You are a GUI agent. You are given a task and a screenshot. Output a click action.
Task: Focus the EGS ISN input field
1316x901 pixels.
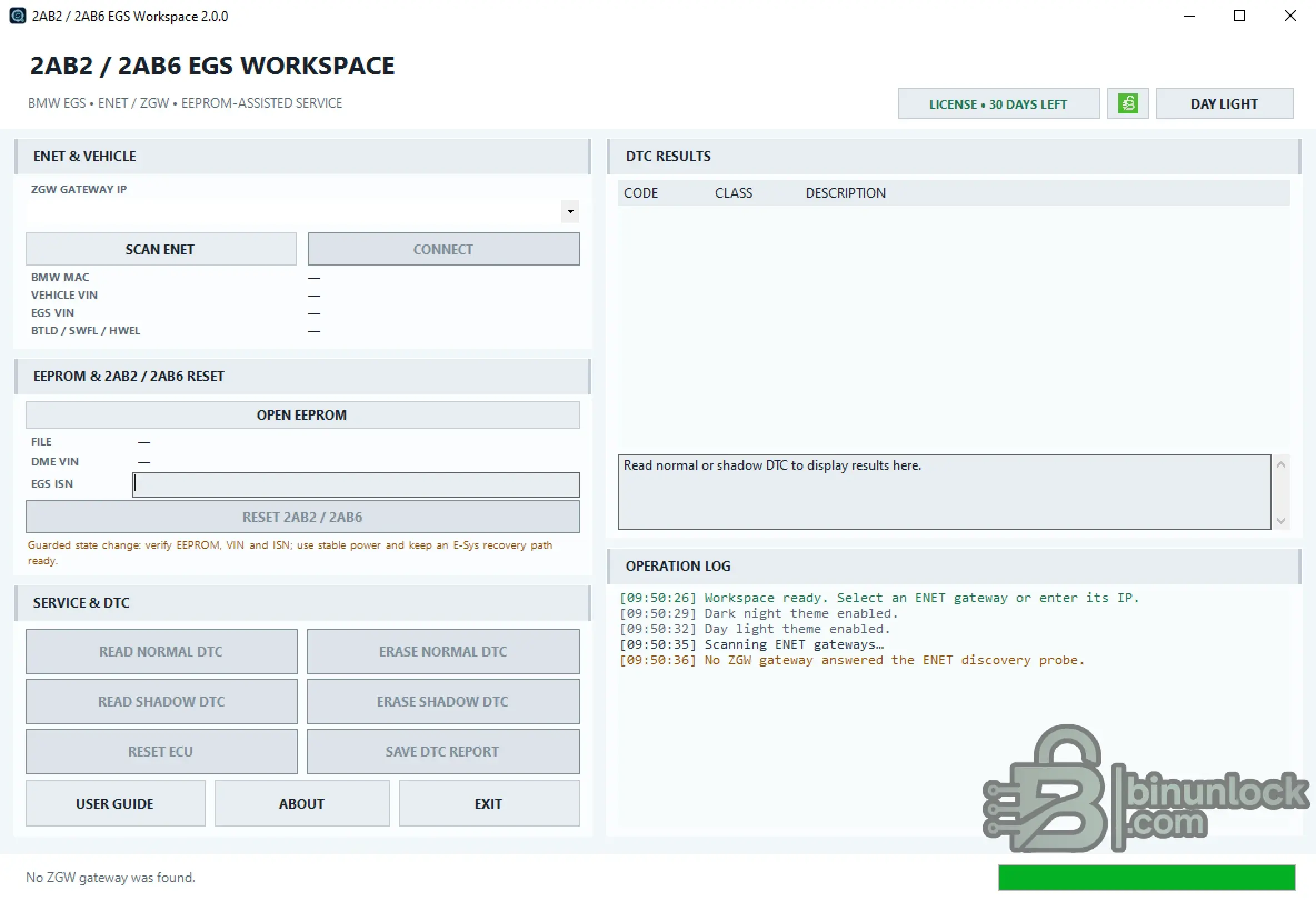click(x=356, y=484)
